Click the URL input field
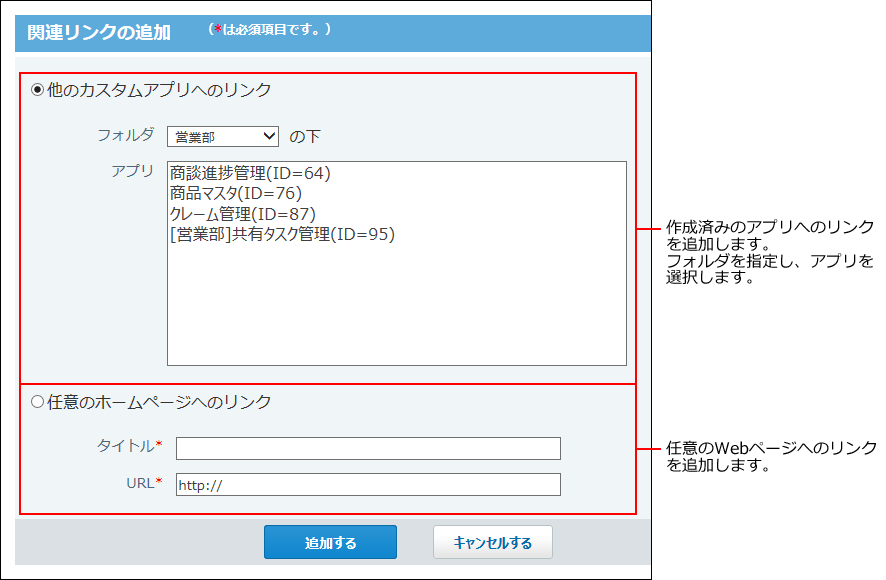 tap(368, 484)
